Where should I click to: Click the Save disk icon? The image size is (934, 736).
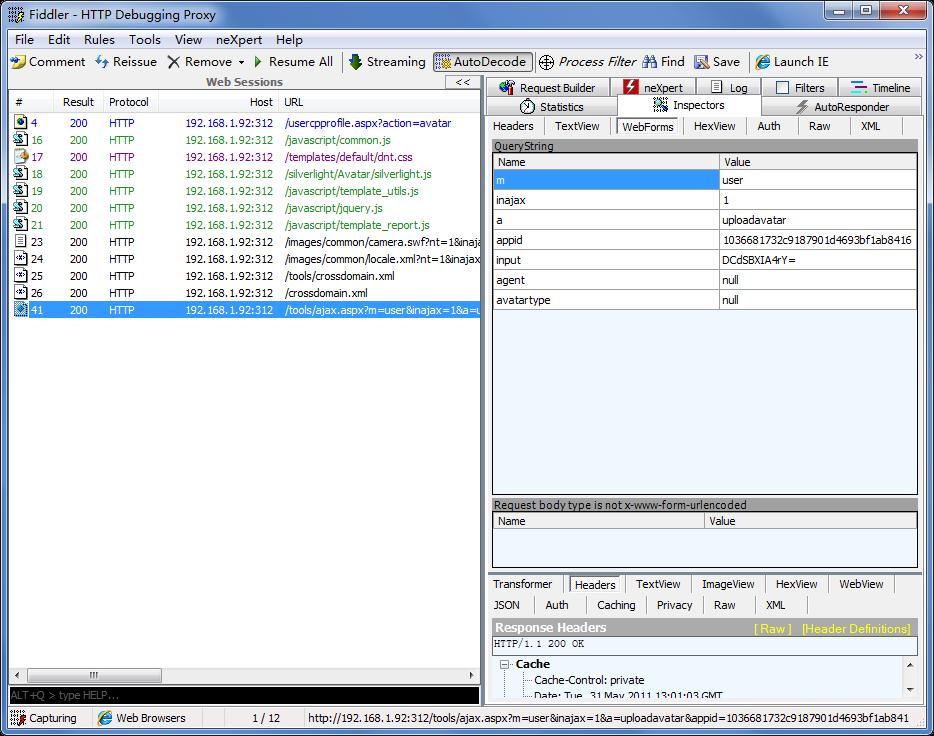(702, 62)
